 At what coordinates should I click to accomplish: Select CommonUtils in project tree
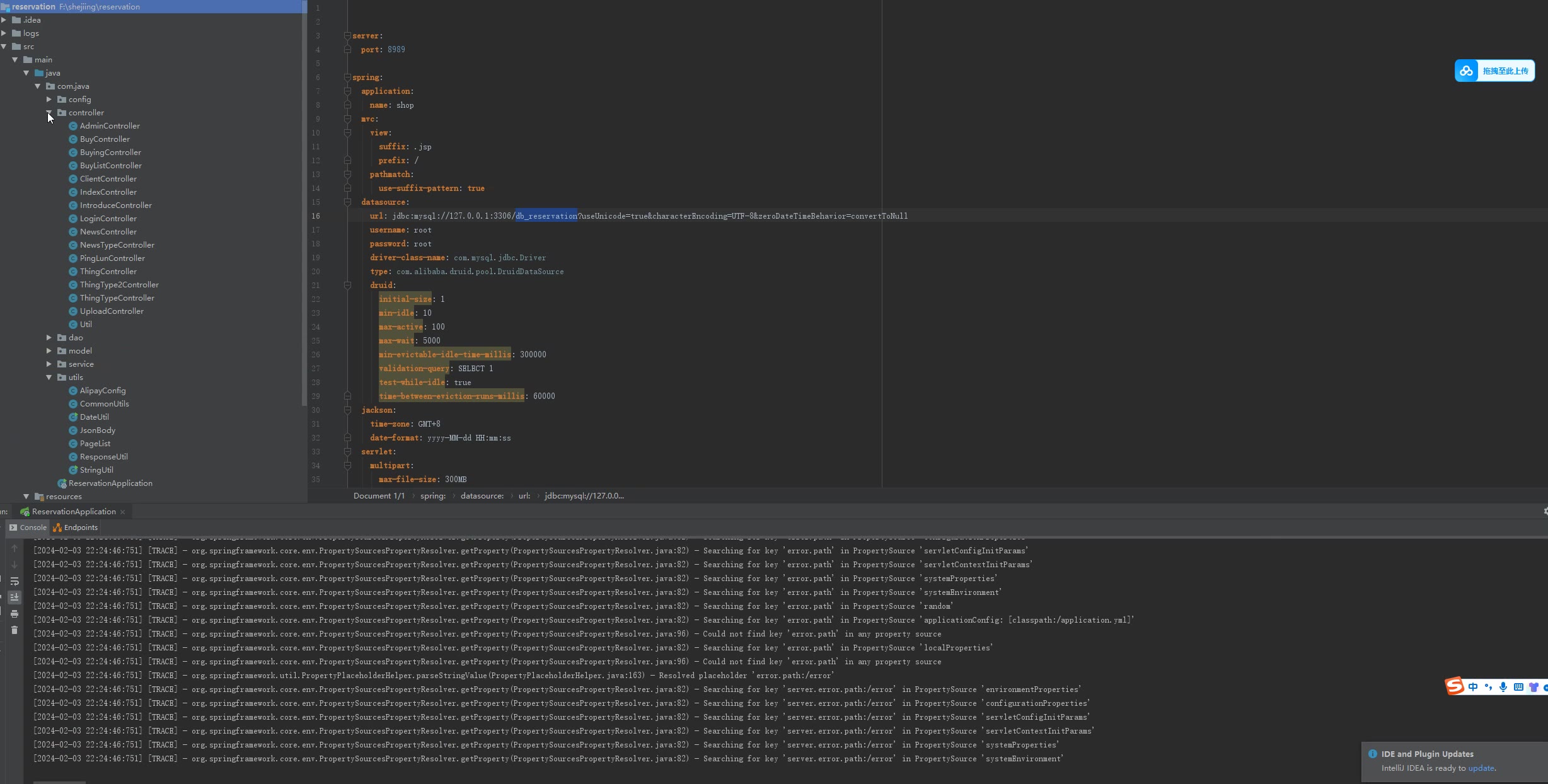[x=104, y=403]
